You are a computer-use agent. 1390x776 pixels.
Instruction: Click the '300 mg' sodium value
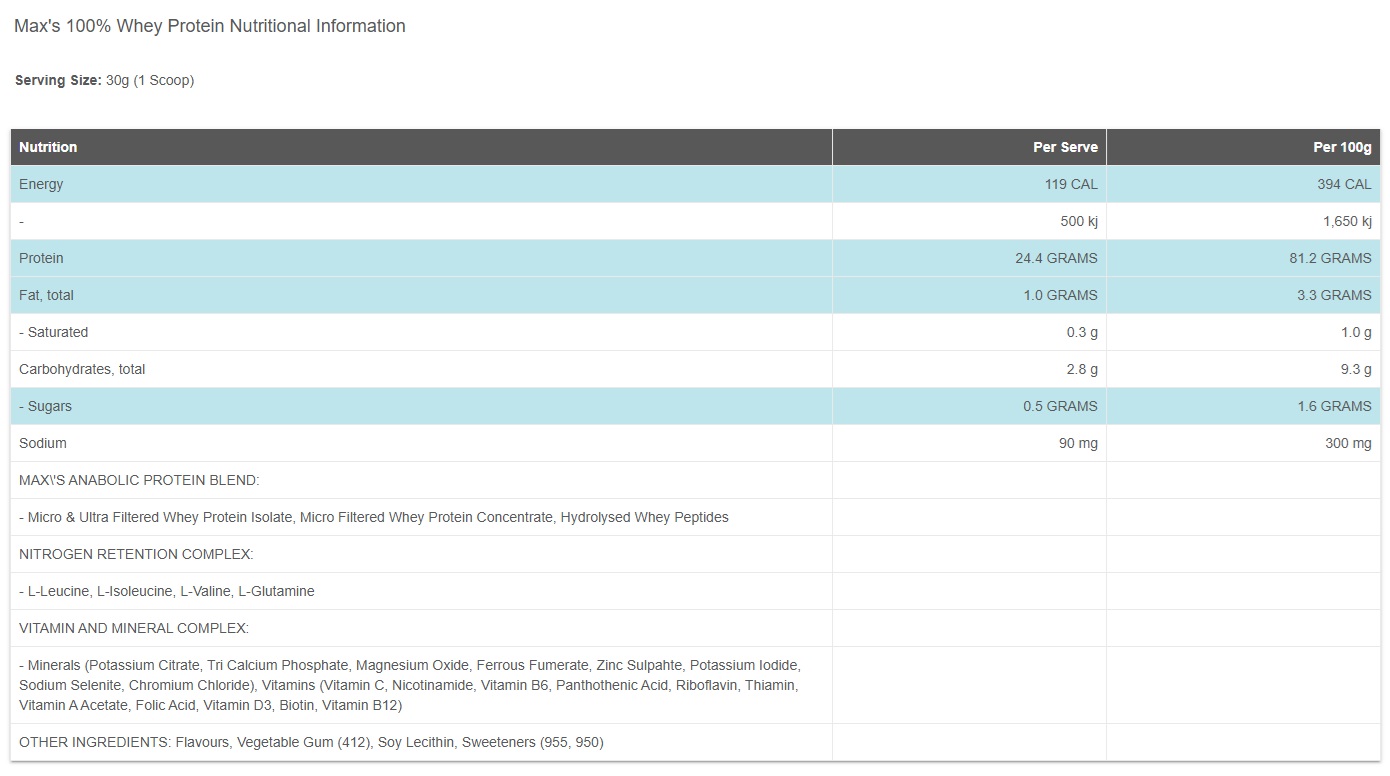[x=1348, y=443]
